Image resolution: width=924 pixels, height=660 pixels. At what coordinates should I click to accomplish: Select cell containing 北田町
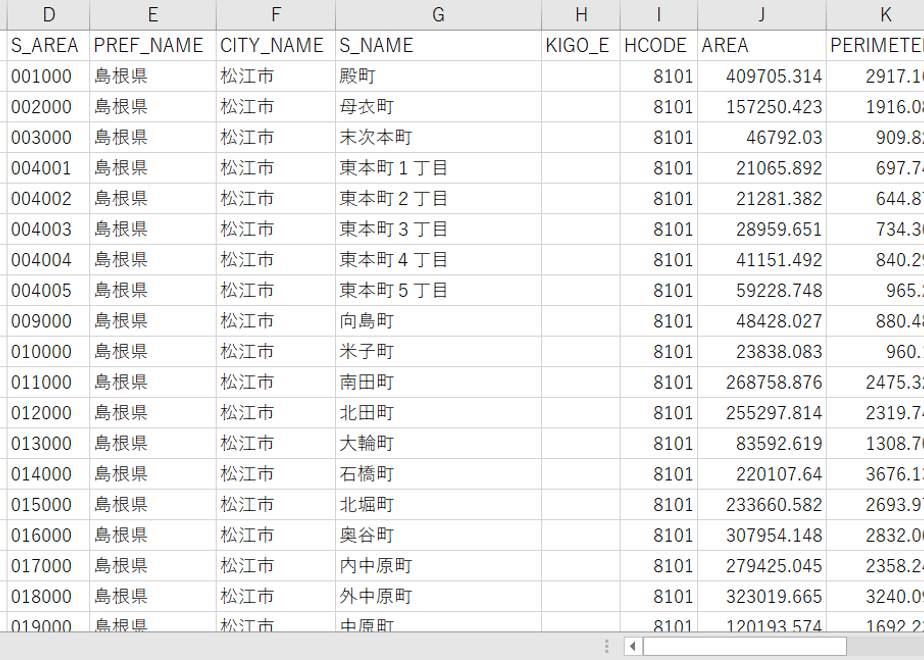[x=438, y=413]
